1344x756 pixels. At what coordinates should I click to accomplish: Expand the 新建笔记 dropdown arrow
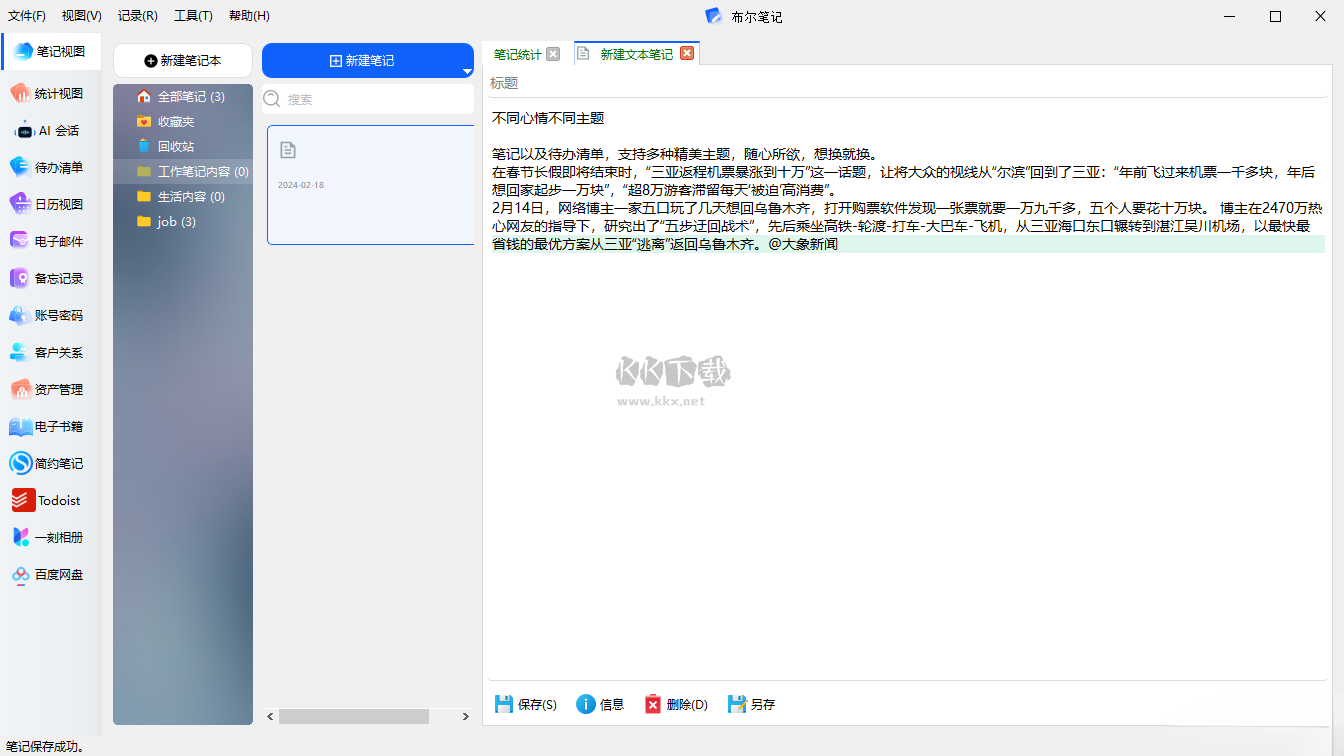466,72
